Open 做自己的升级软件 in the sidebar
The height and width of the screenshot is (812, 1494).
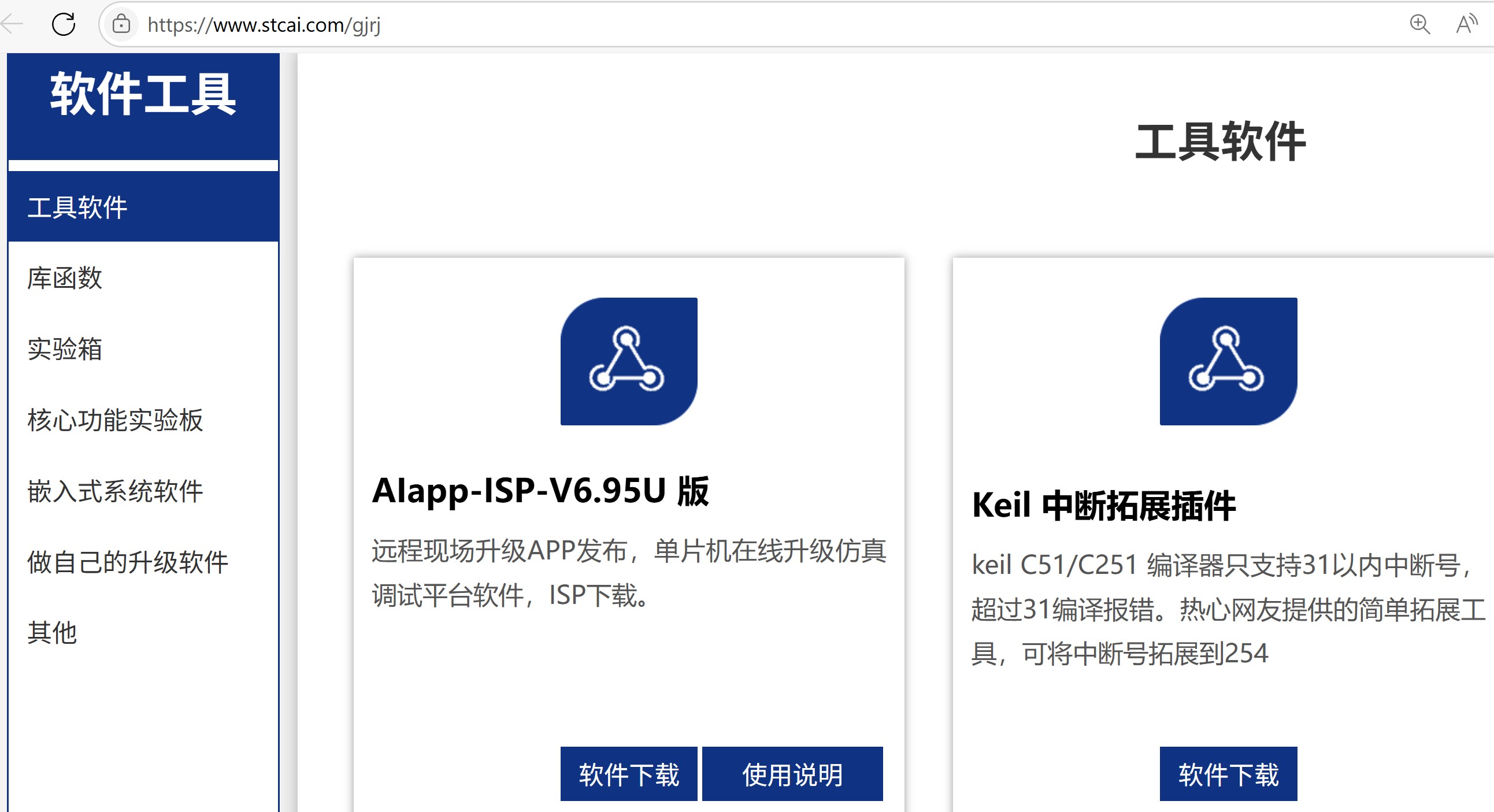[143, 562]
